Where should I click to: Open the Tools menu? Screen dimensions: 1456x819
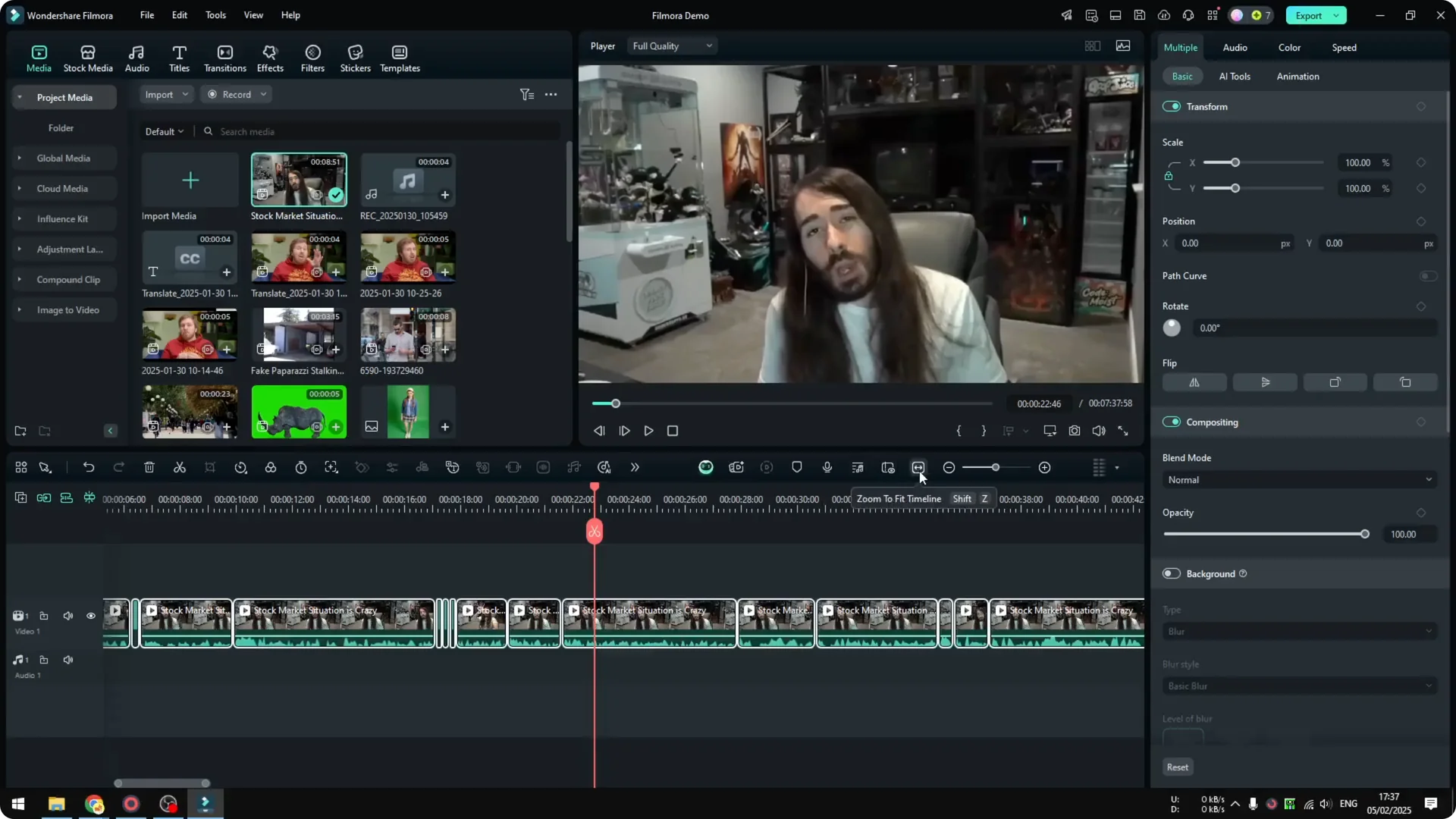[x=215, y=15]
